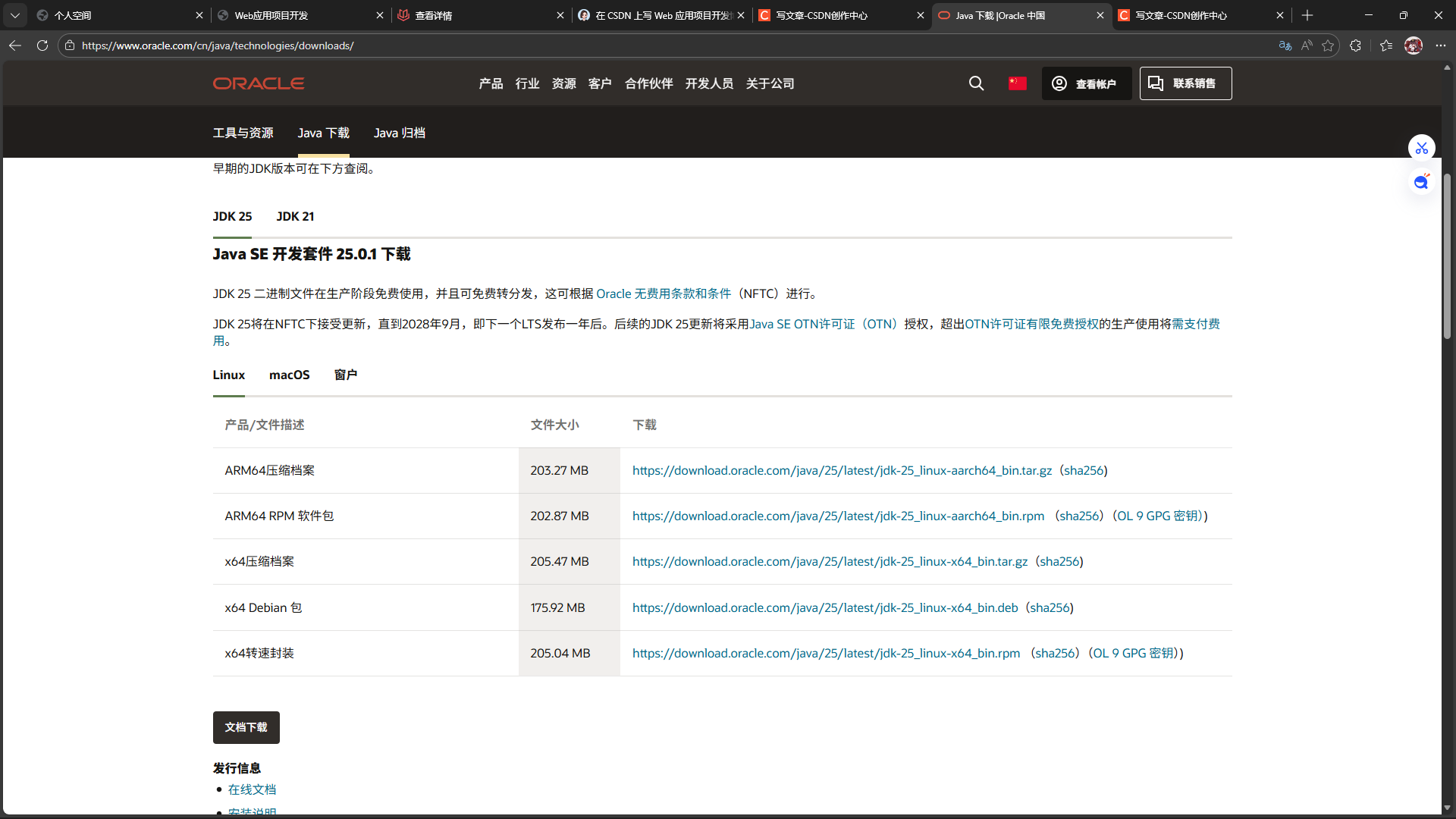Click the China flag country selector
Viewport: 1456px width, 819px height.
[1017, 83]
